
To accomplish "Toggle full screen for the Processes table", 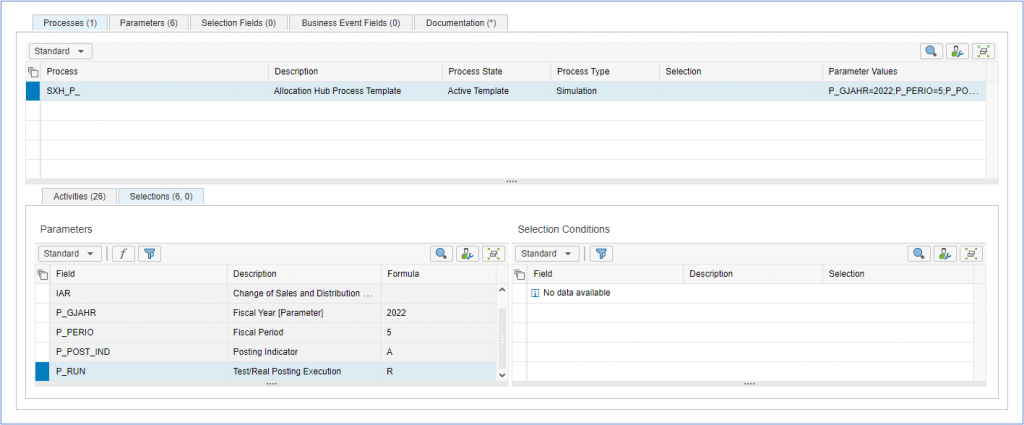I will coord(984,51).
